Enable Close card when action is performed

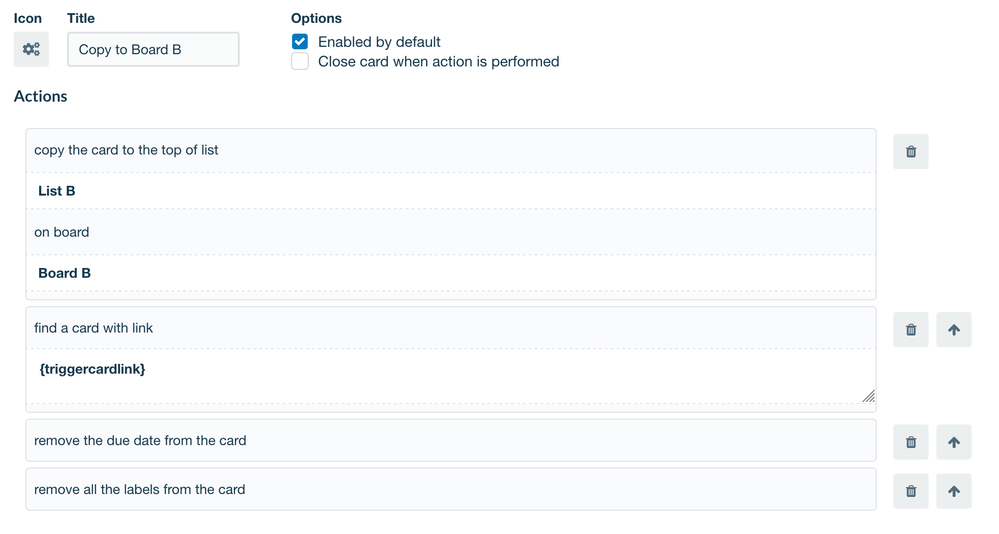pyautogui.click(x=300, y=62)
